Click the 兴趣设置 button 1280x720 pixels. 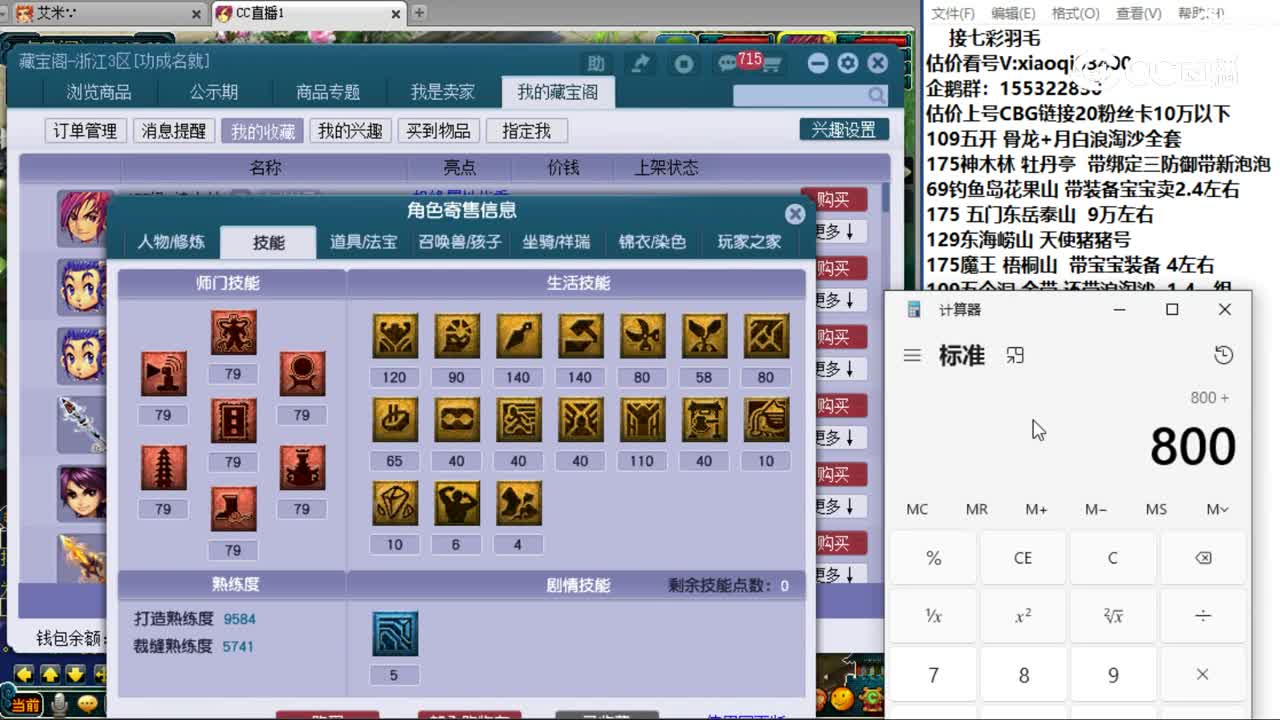point(843,129)
